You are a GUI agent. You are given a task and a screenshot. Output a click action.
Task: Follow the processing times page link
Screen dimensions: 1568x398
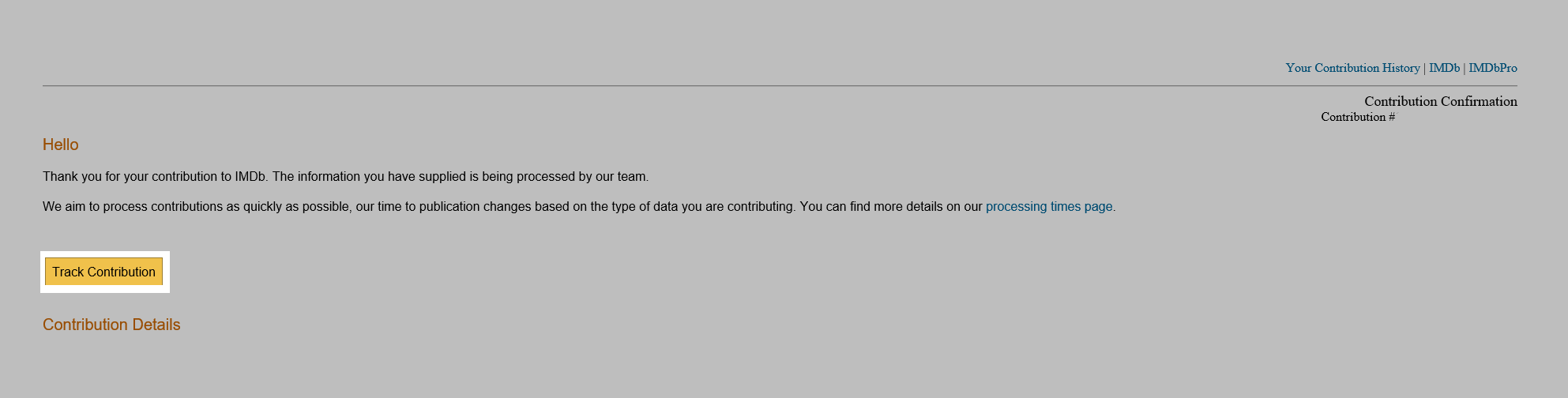pos(1049,207)
